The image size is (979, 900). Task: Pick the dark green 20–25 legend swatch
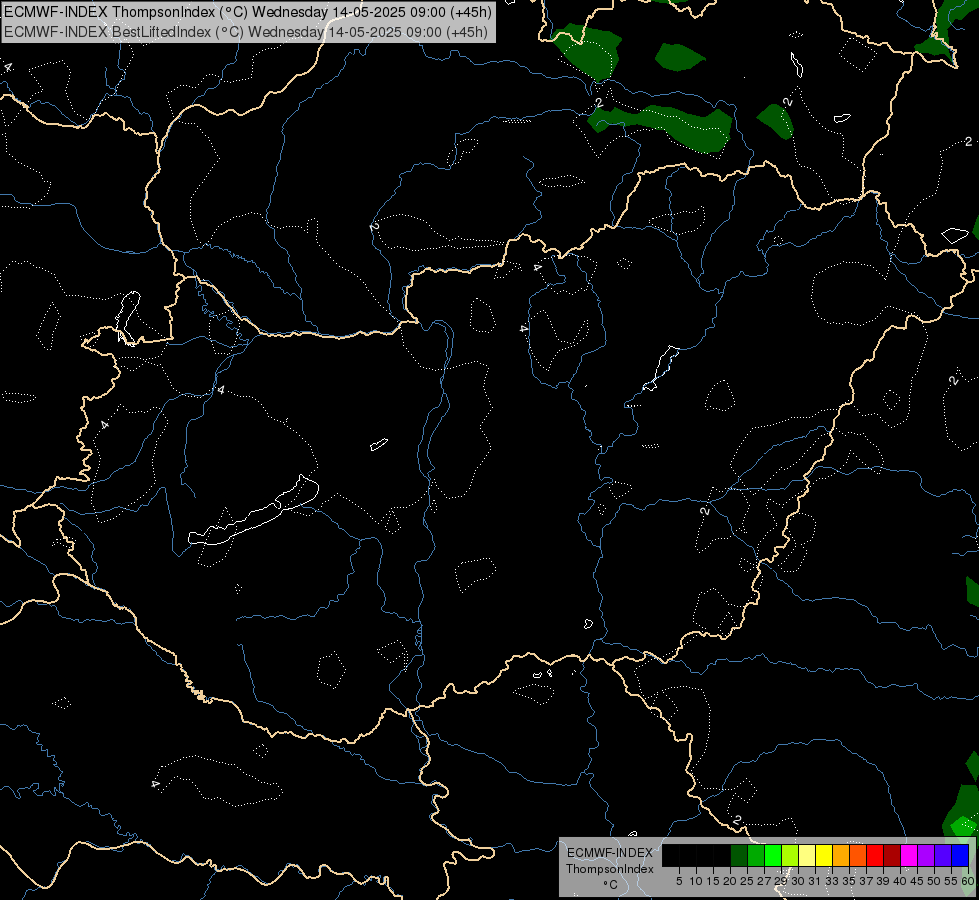[x=739, y=855]
